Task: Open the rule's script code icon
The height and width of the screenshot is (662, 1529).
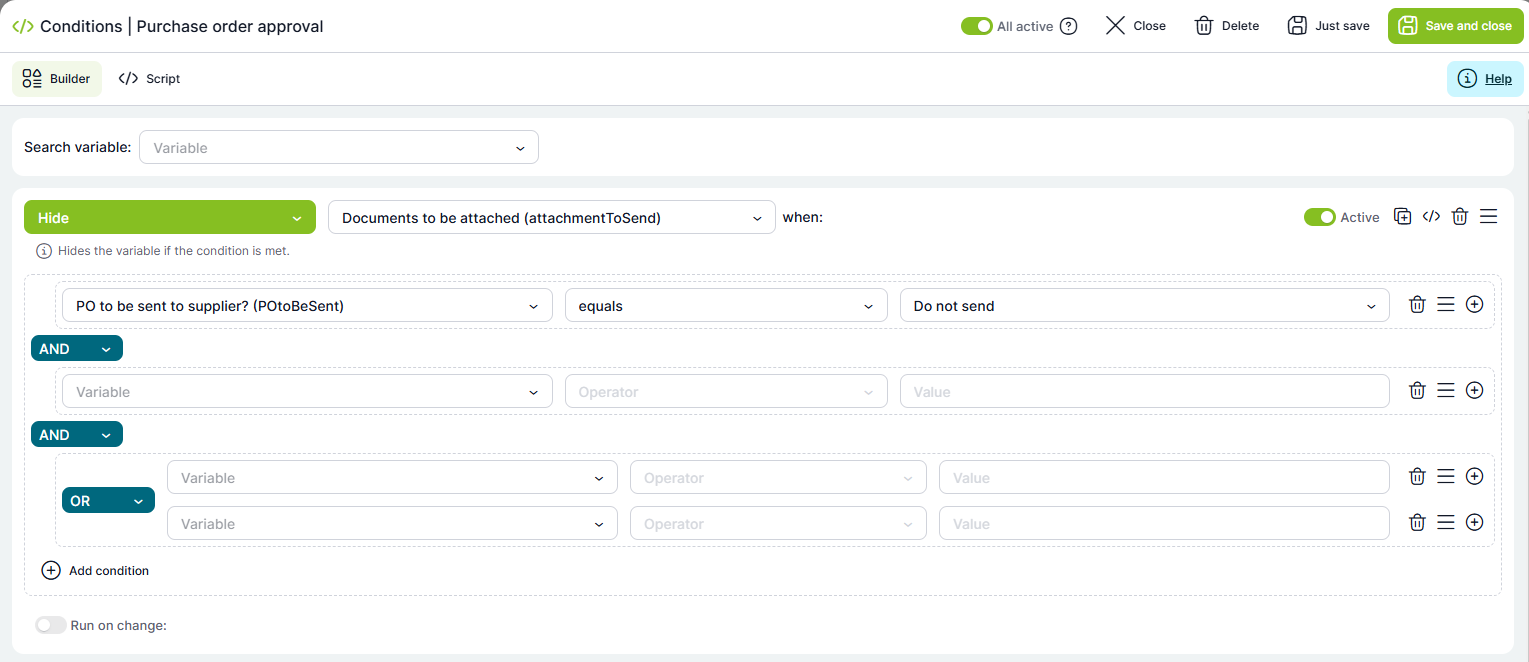Action: 1431,217
